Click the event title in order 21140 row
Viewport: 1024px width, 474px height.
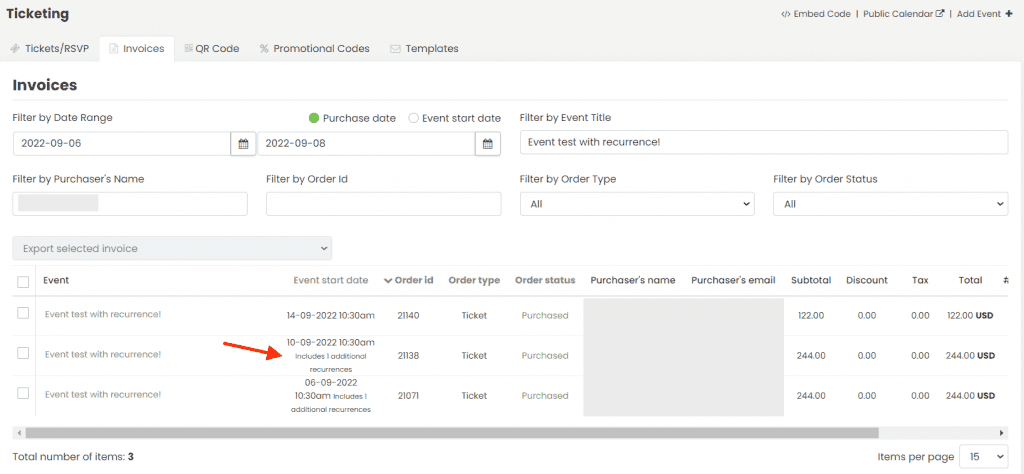click(103, 314)
